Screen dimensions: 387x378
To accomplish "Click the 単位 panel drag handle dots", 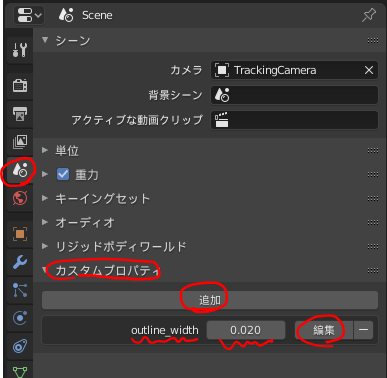I will point(373,150).
